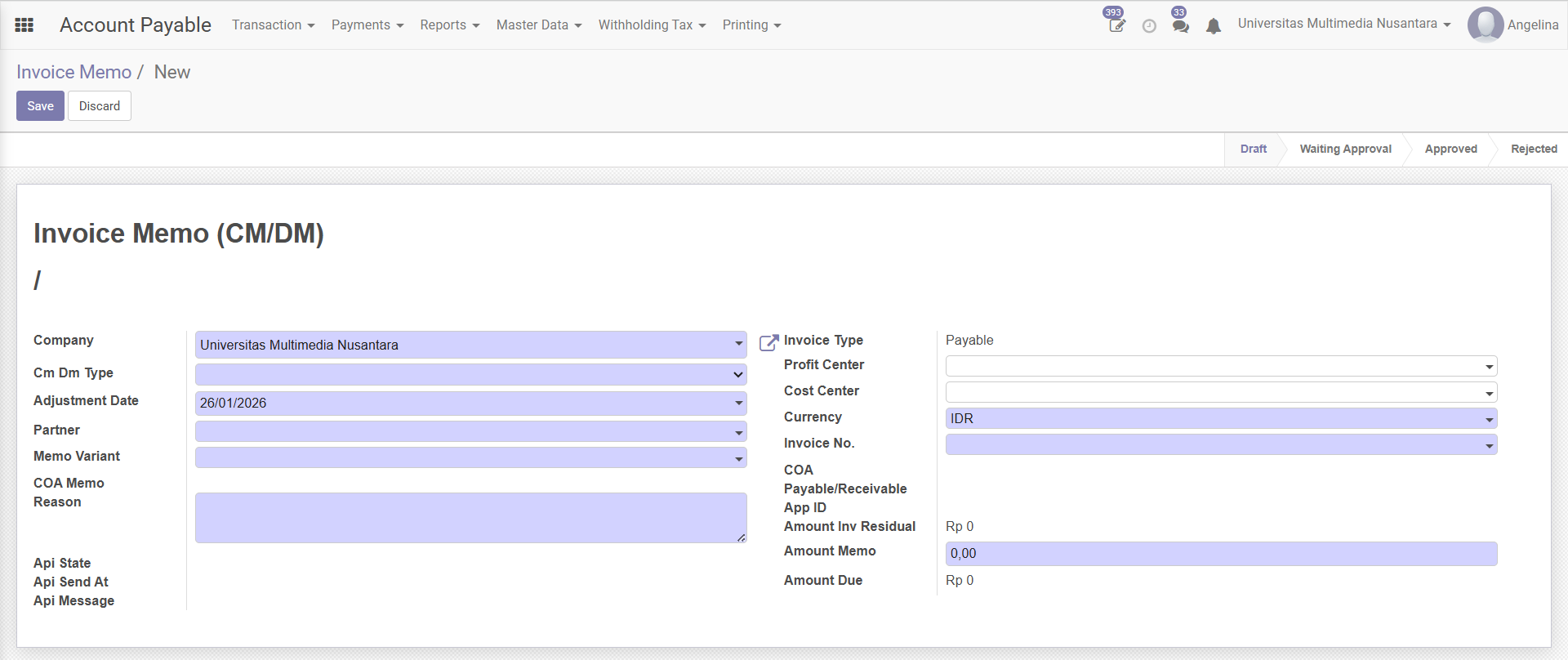Screen dimensions: 1568x660
Task: Open the clock activities icon
Action: click(1149, 26)
